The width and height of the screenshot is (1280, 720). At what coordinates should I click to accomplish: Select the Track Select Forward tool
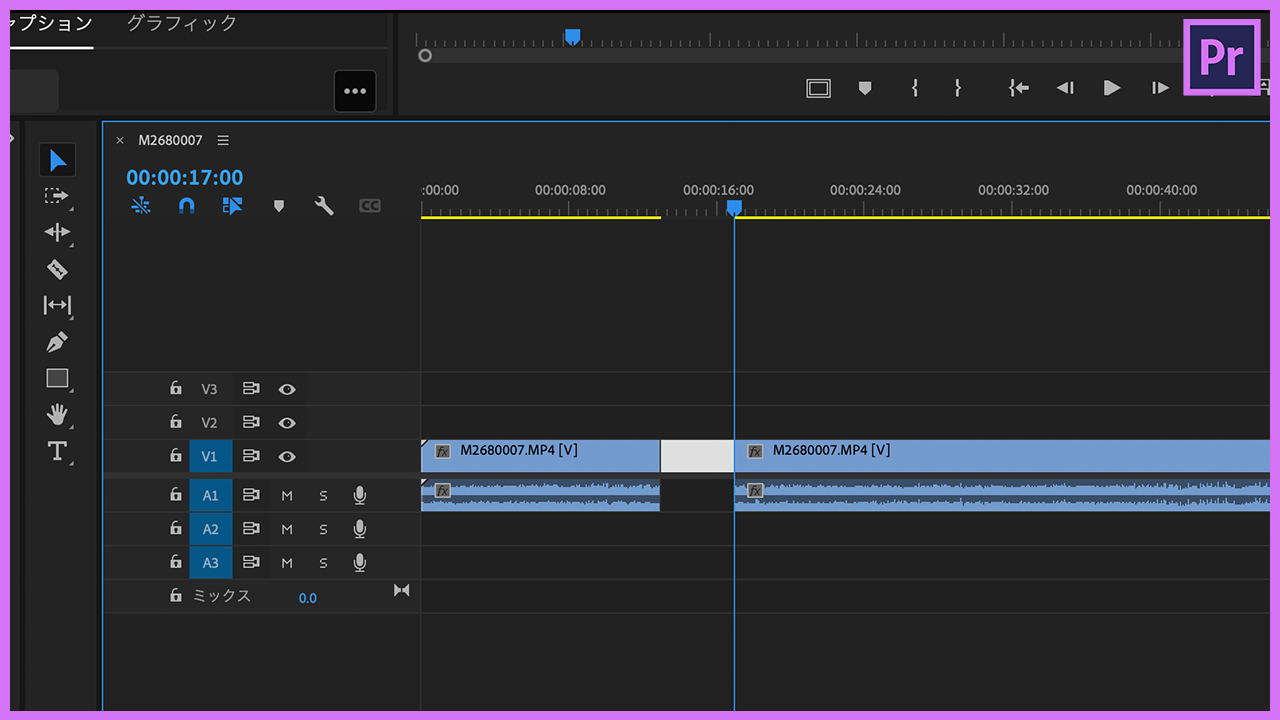tap(57, 197)
